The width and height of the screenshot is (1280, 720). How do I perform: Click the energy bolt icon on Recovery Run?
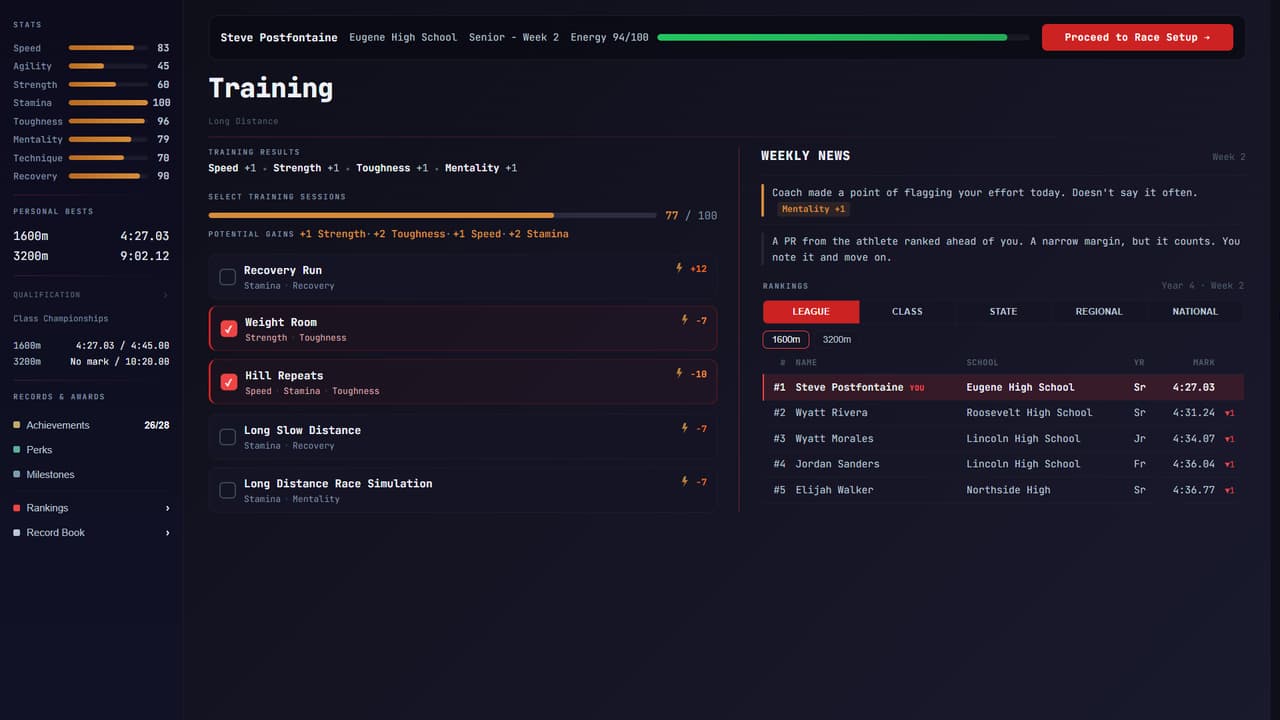coord(680,268)
